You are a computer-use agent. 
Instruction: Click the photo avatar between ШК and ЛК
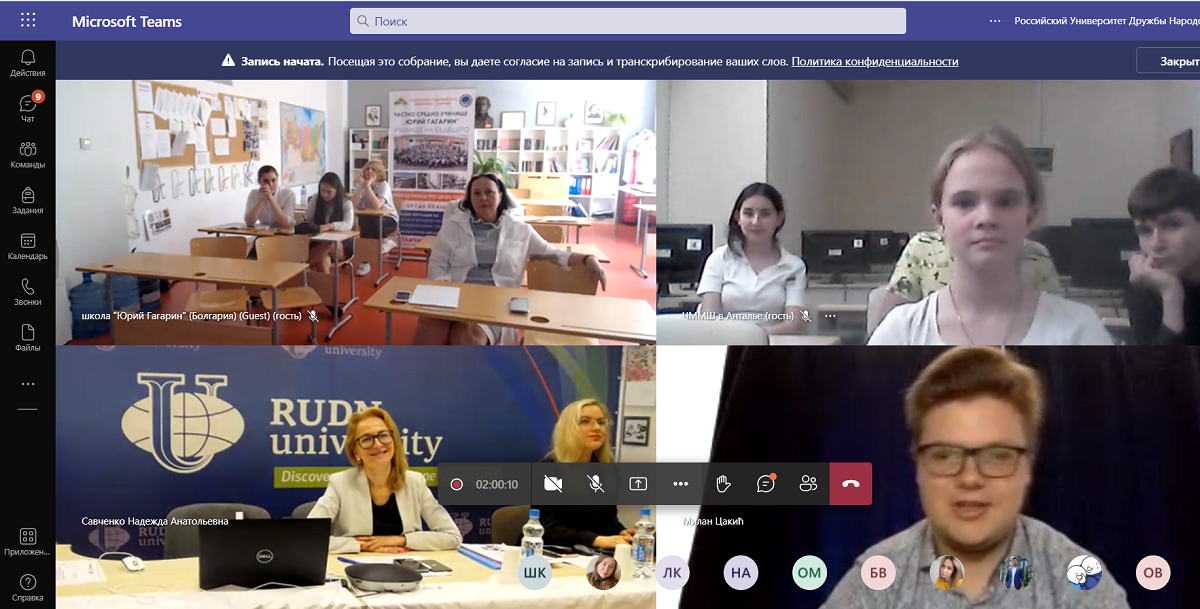tap(604, 573)
